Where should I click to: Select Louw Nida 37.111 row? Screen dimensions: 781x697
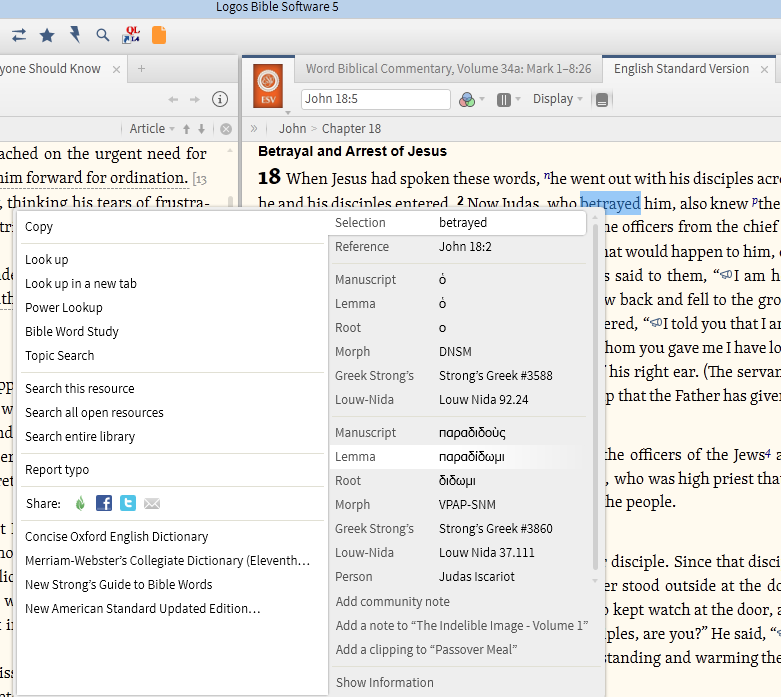pyautogui.click(x=458, y=553)
